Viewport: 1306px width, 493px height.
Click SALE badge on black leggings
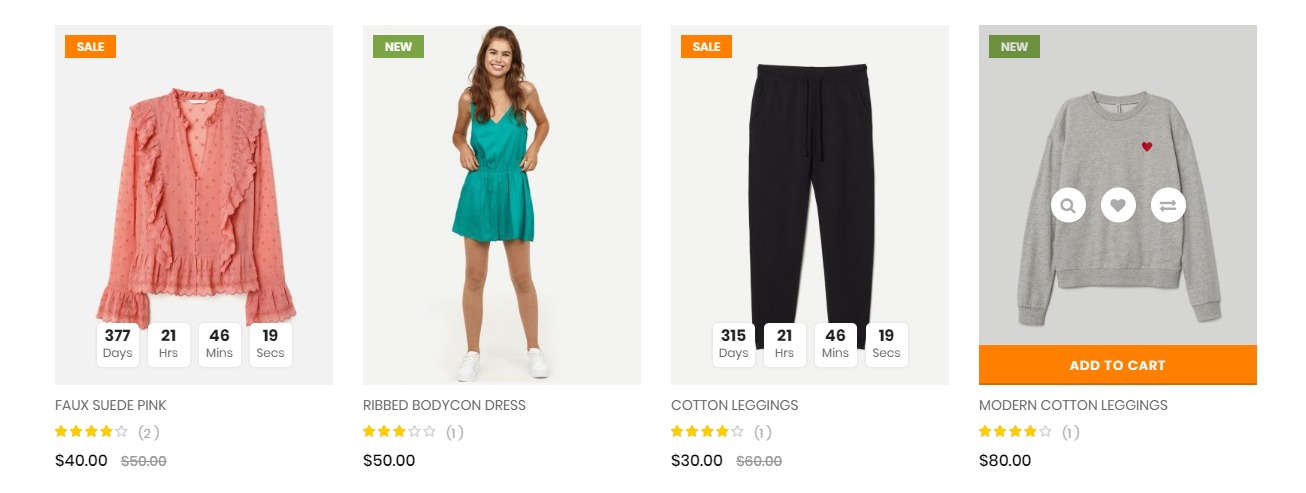click(706, 47)
